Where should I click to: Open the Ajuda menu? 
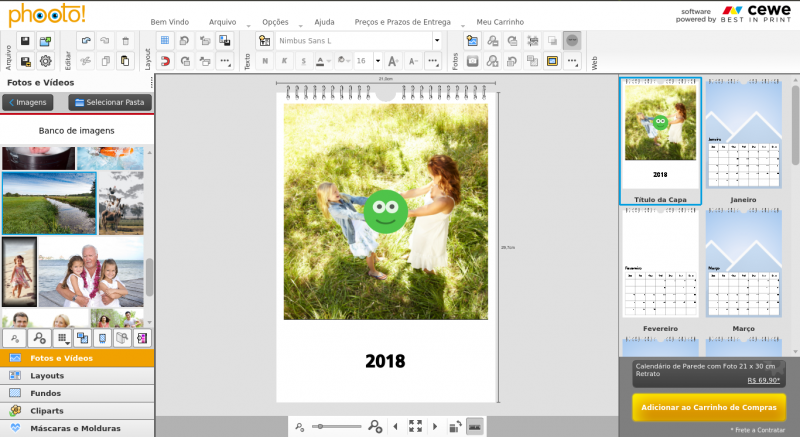click(x=324, y=22)
